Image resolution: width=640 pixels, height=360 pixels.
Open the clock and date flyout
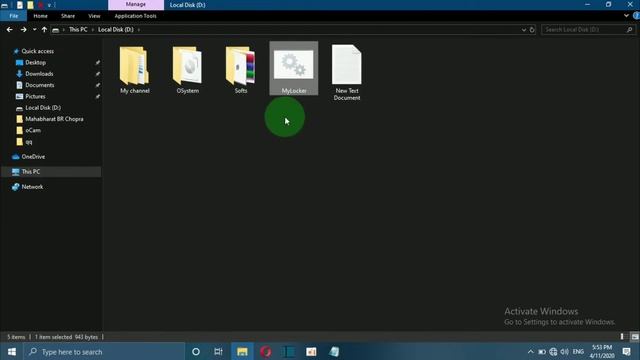click(602, 351)
